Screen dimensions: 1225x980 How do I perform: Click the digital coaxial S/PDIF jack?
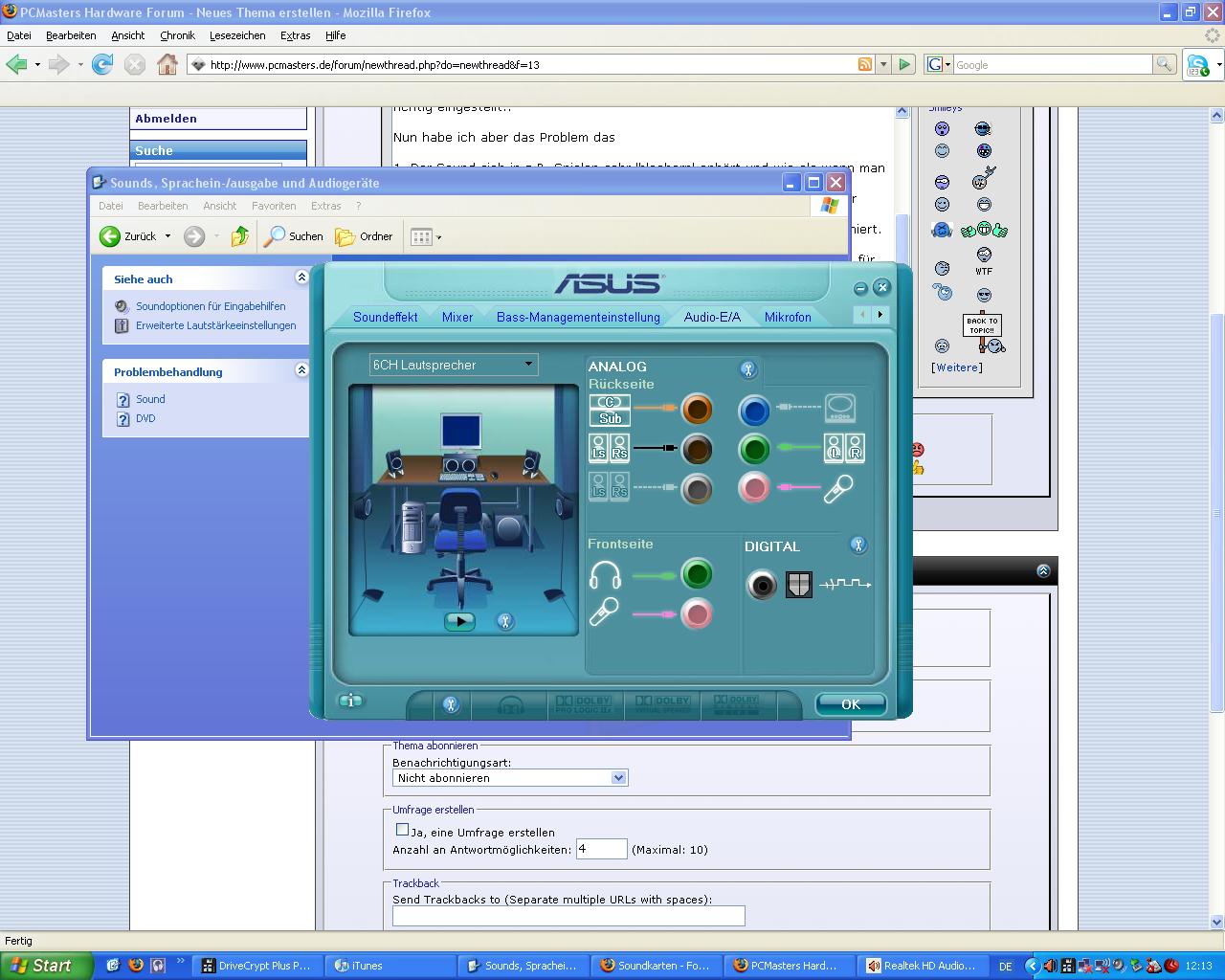(x=762, y=584)
